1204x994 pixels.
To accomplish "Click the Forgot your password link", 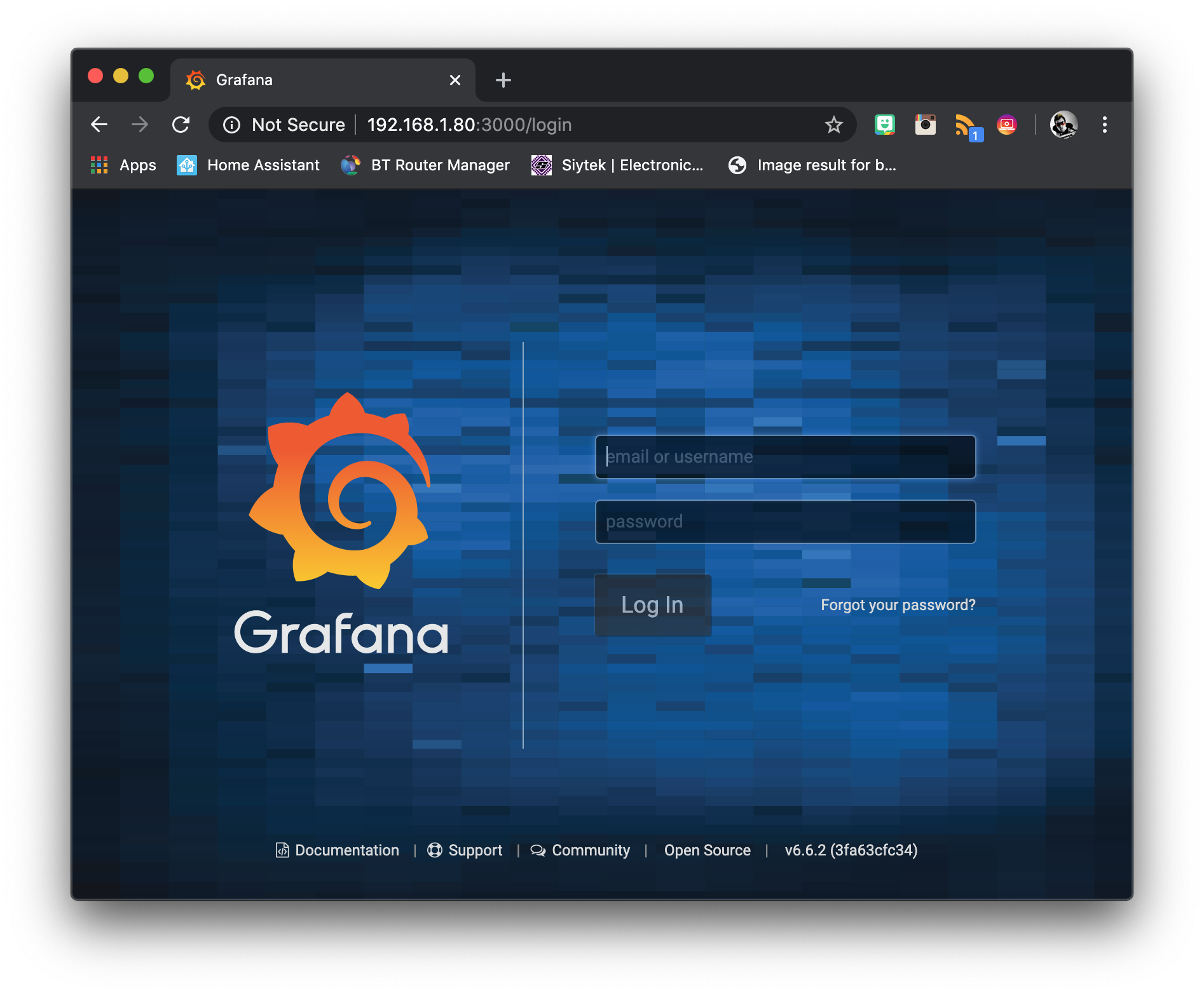I will pos(898,605).
